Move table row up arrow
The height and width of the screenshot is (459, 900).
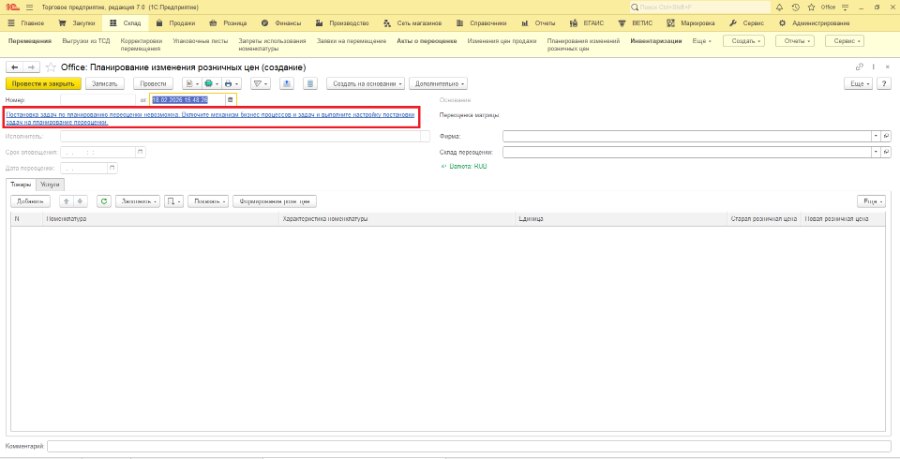[67, 201]
